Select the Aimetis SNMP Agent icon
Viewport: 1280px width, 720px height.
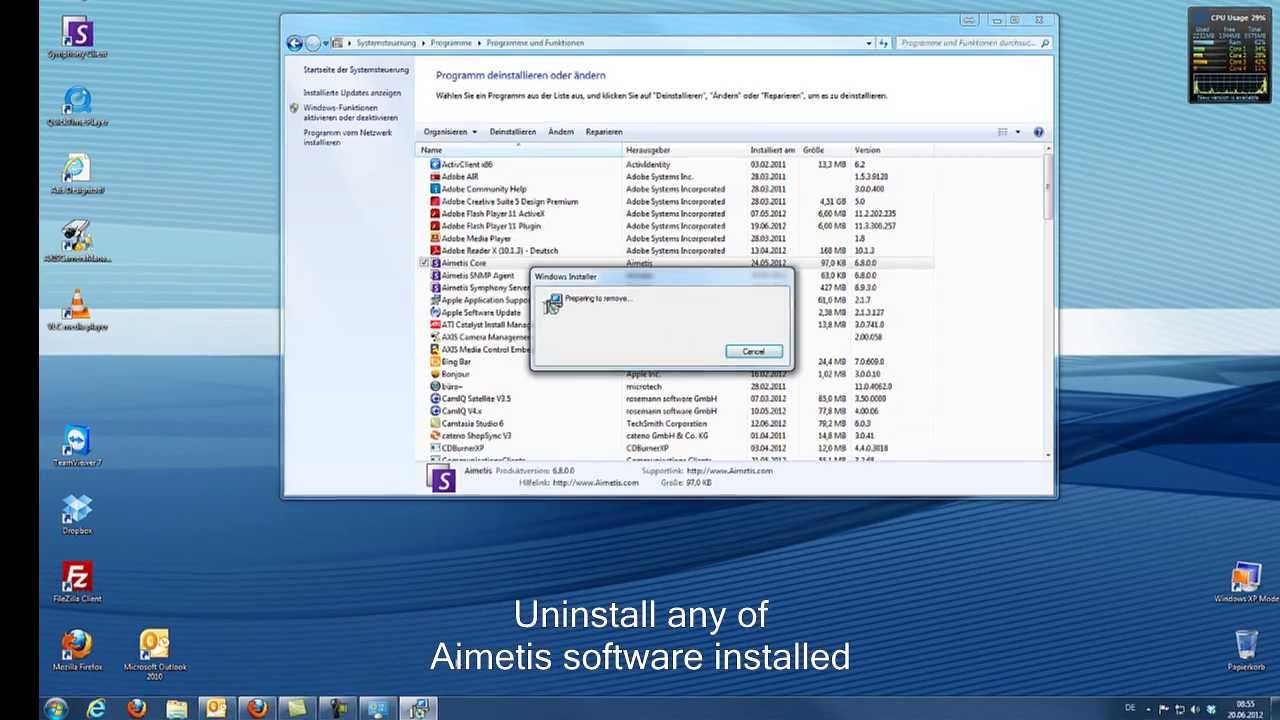coord(435,275)
